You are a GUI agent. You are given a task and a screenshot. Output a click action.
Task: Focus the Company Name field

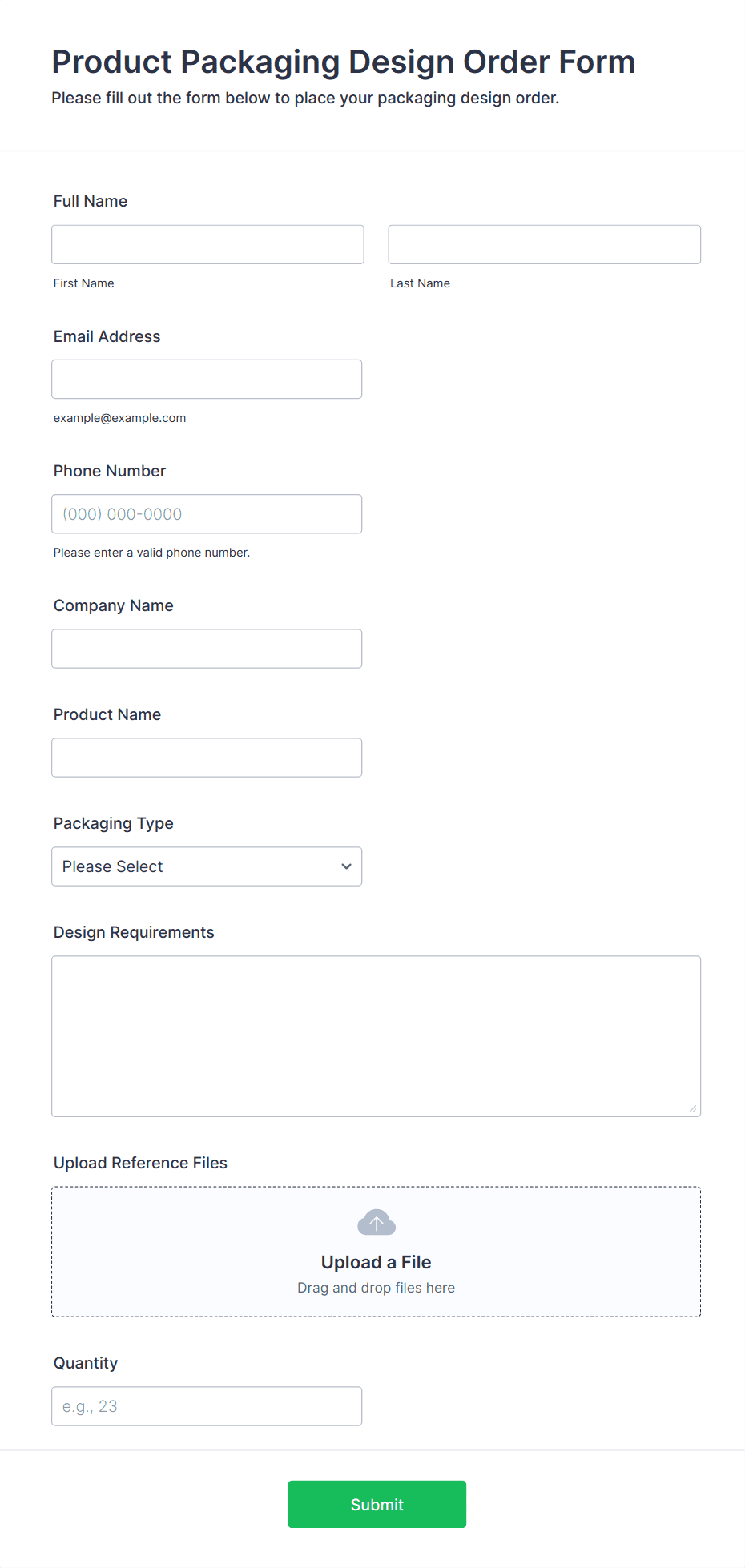coord(206,649)
